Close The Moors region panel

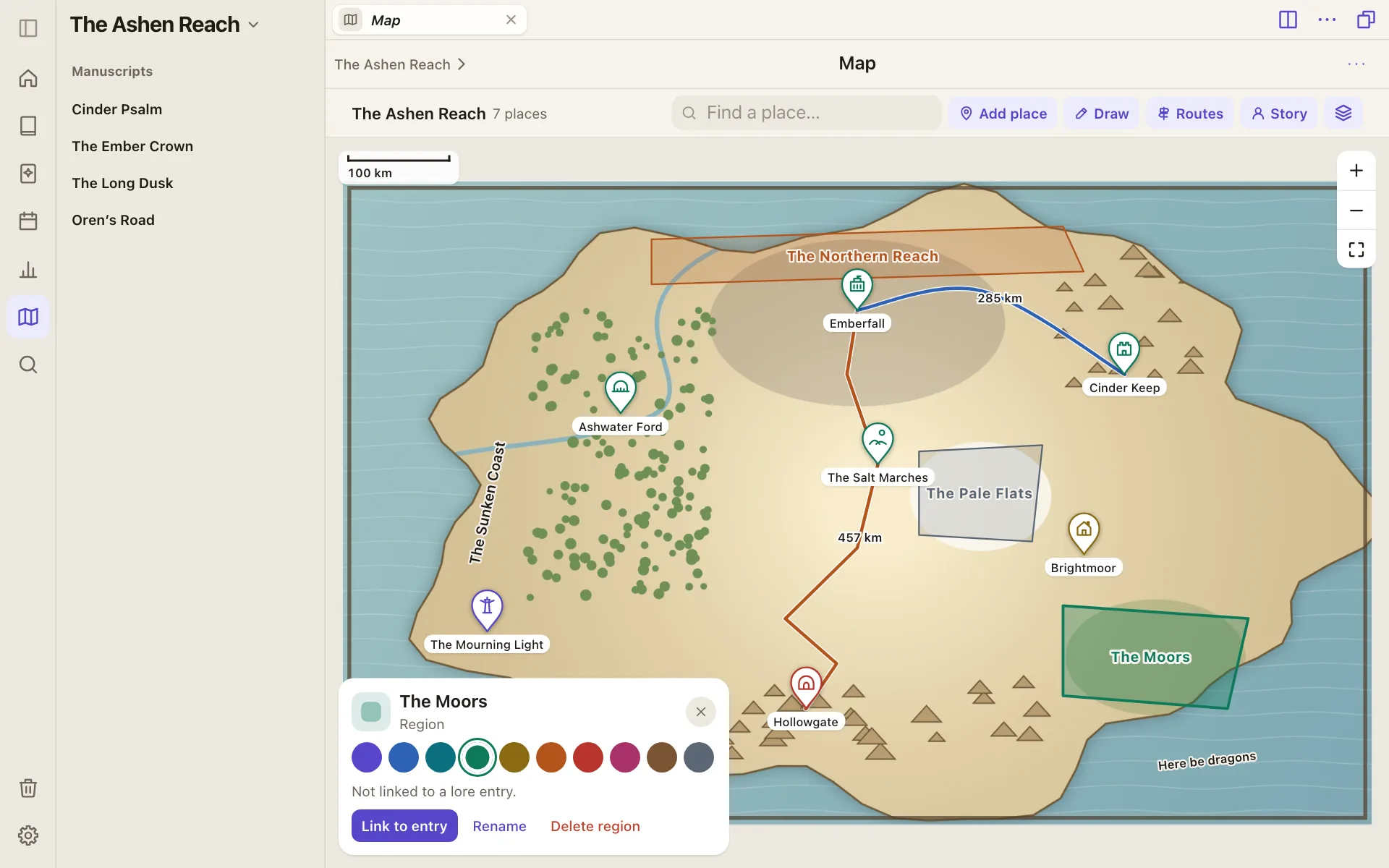(x=700, y=712)
